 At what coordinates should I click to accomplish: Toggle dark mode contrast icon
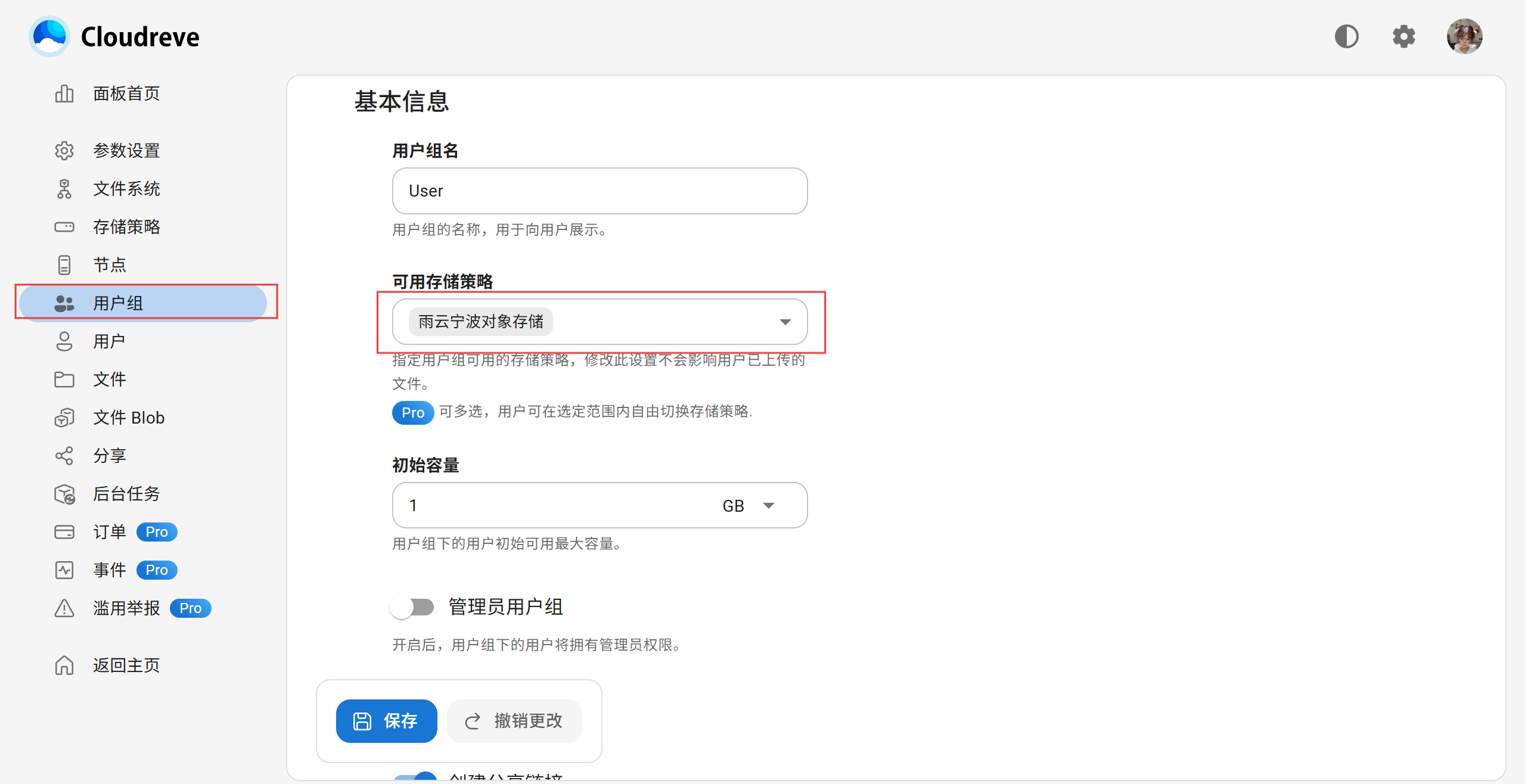tap(1346, 36)
